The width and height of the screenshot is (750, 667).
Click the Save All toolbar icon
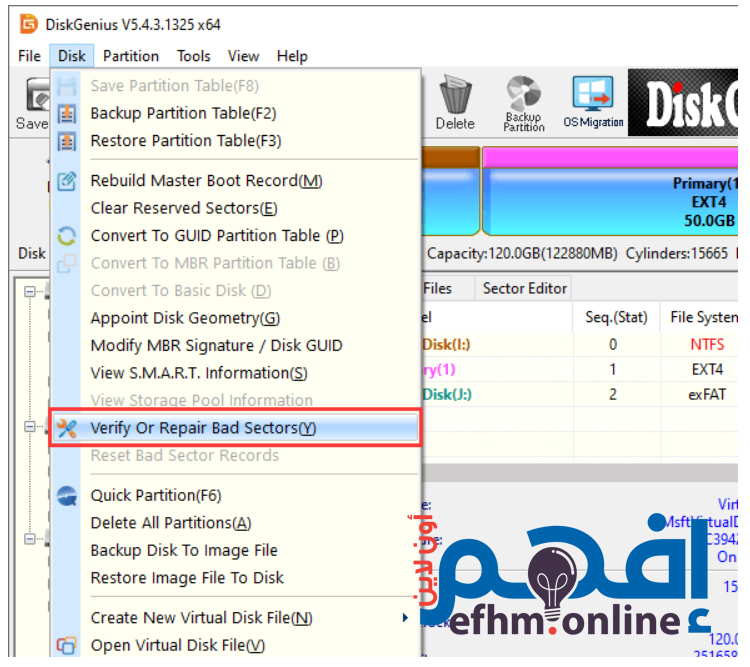click(33, 100)
